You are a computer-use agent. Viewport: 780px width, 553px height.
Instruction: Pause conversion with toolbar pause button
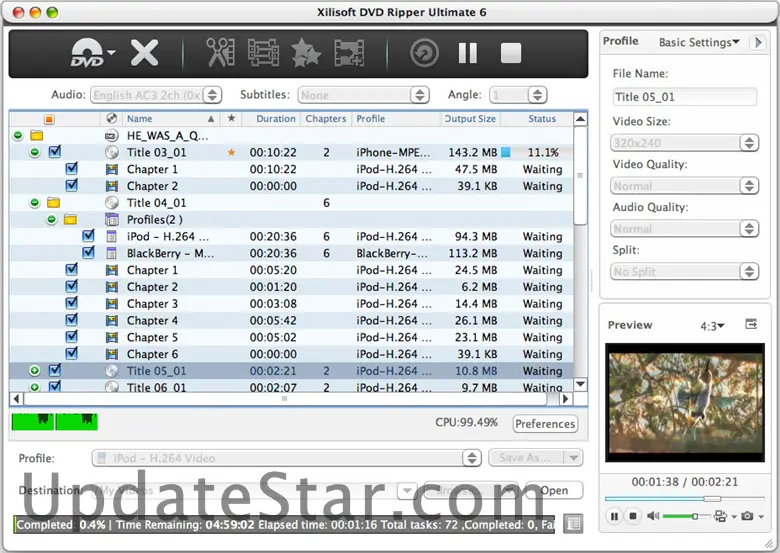[x=468, y=53]
